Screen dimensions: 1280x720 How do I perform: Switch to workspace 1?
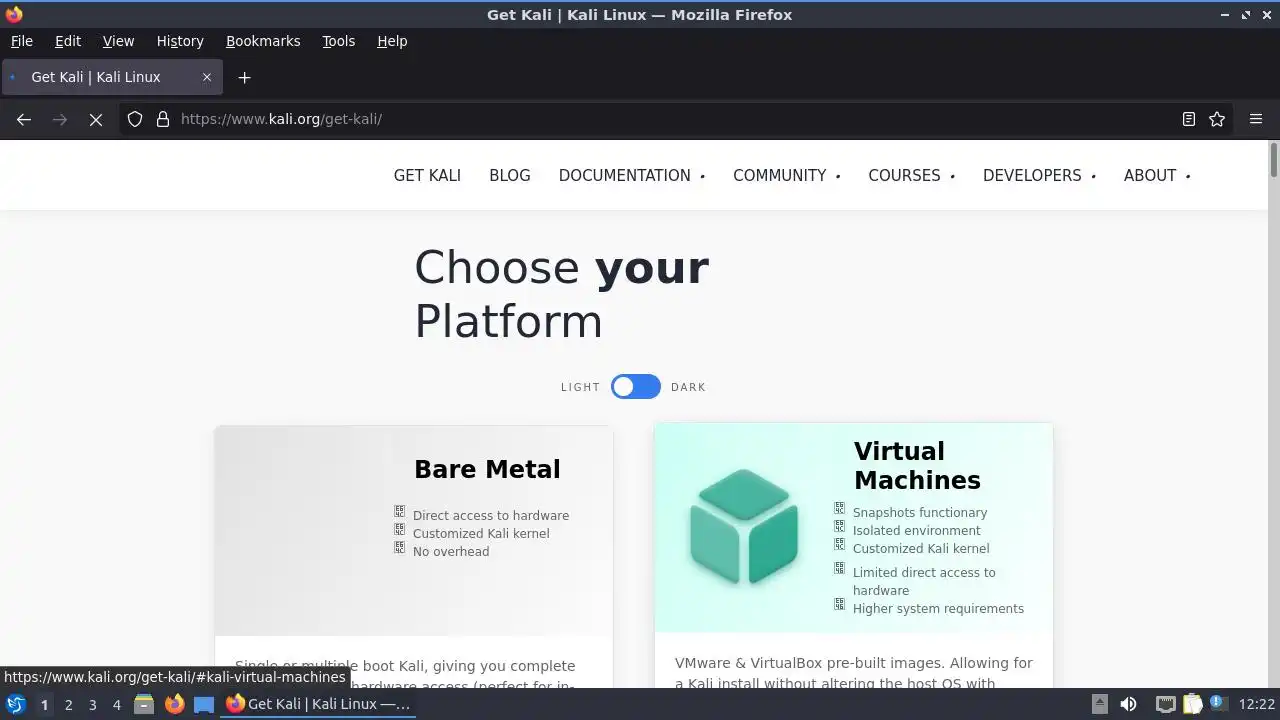[44, 704]
